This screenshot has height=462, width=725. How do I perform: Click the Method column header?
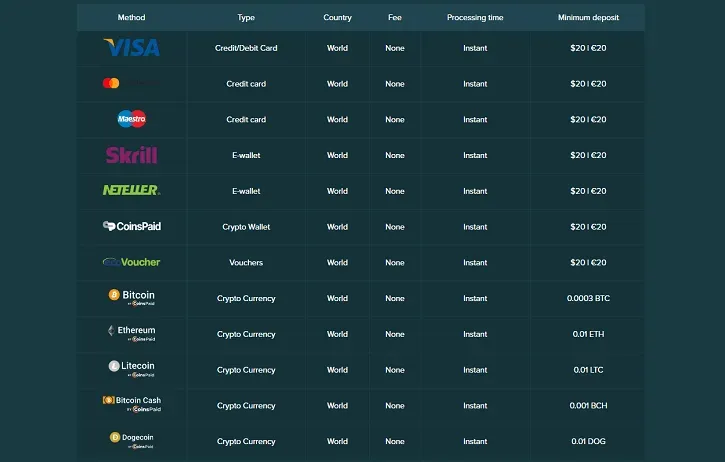click(131, 18)
